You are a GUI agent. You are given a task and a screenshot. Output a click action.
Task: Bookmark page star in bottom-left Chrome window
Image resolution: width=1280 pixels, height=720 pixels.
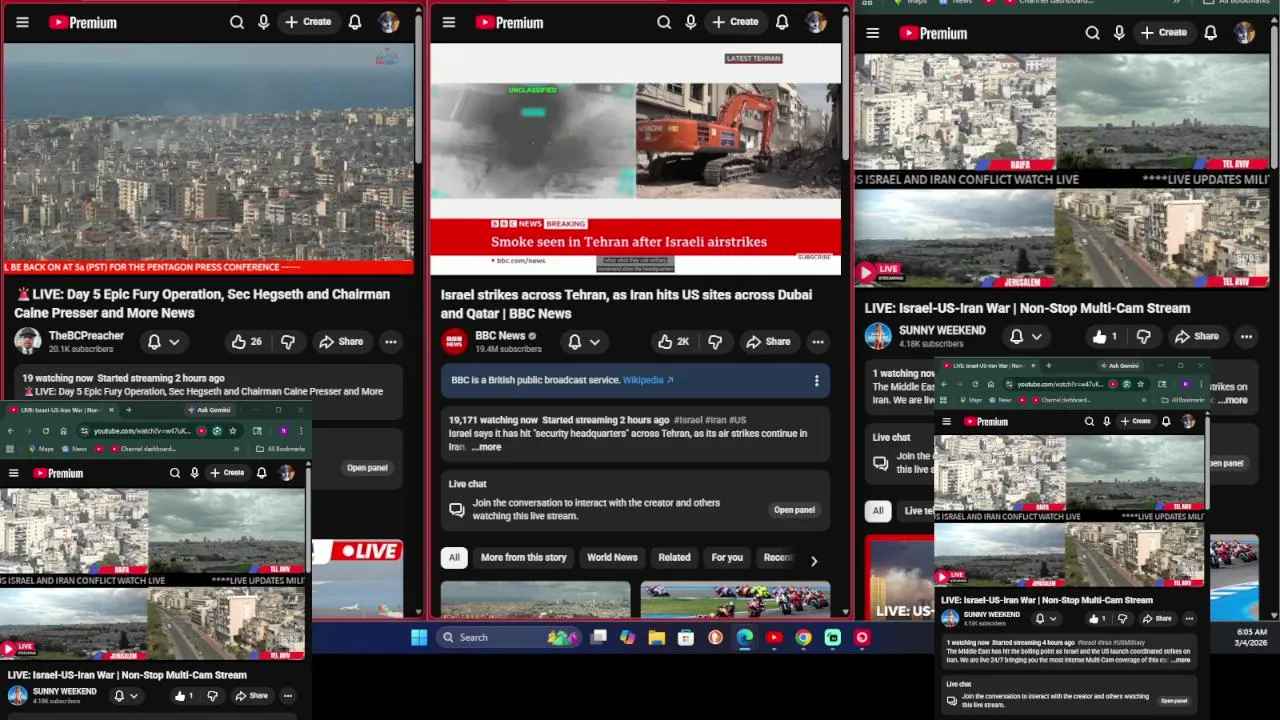232,431
